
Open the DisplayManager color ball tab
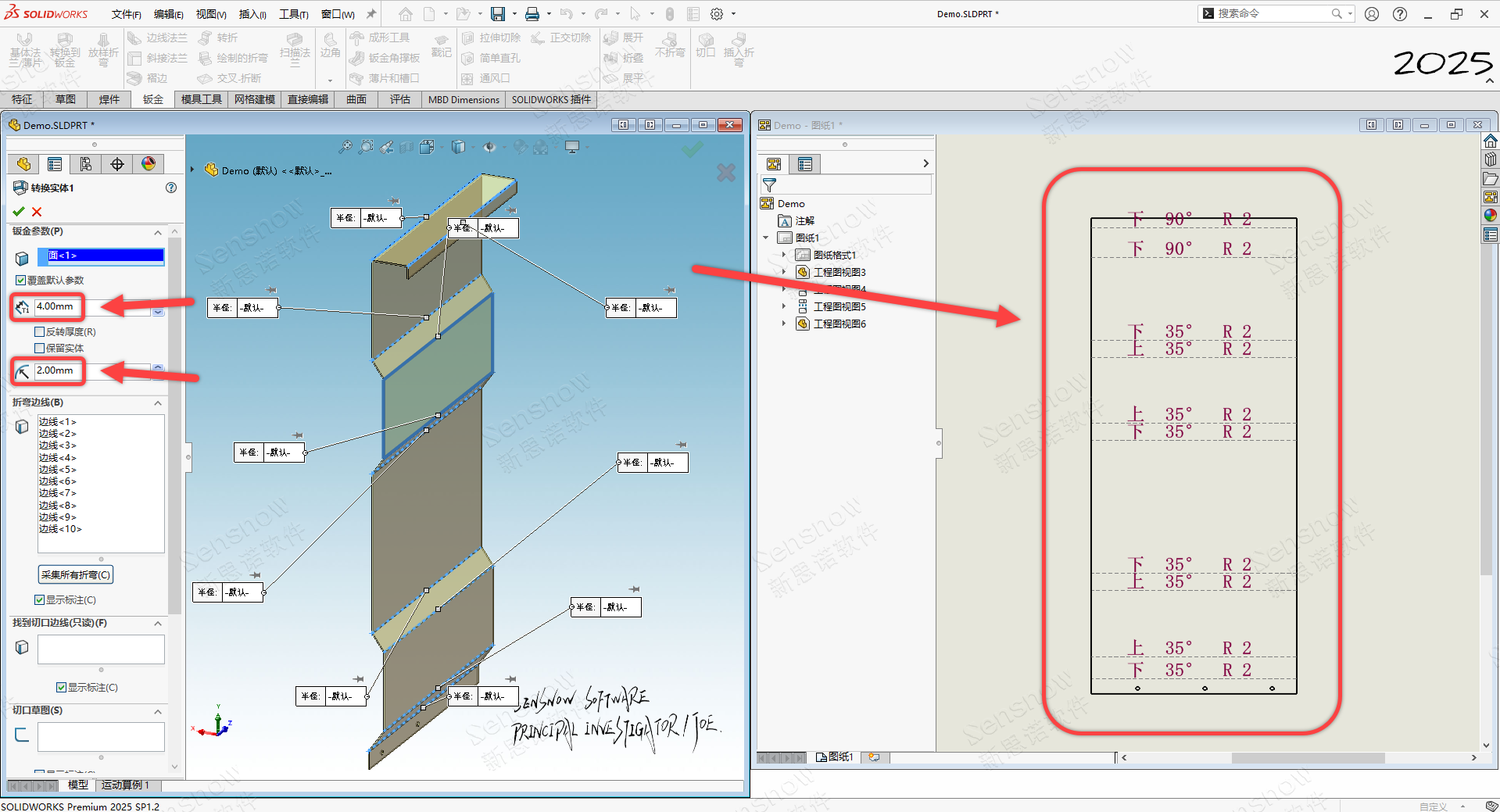(x=149, y=164)
